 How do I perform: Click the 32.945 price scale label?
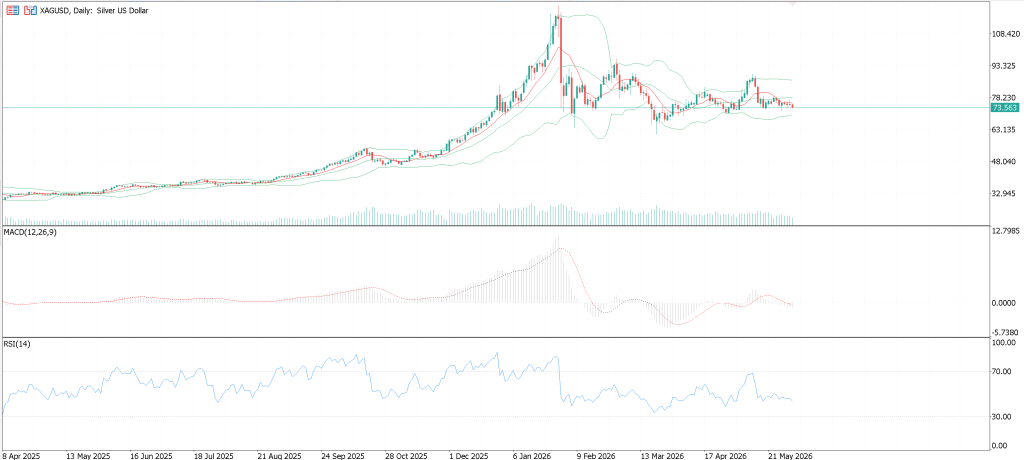click(1004, 194)
